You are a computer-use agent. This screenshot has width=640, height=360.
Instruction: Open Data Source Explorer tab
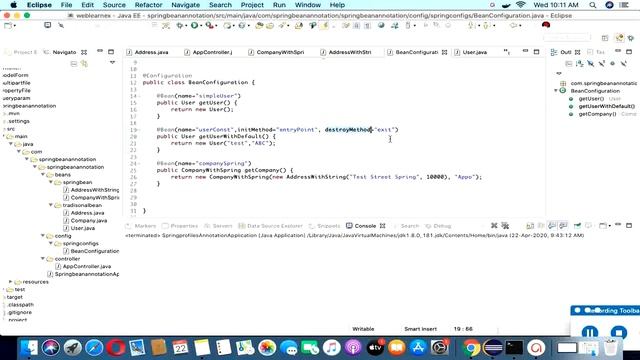coord(275,226)
